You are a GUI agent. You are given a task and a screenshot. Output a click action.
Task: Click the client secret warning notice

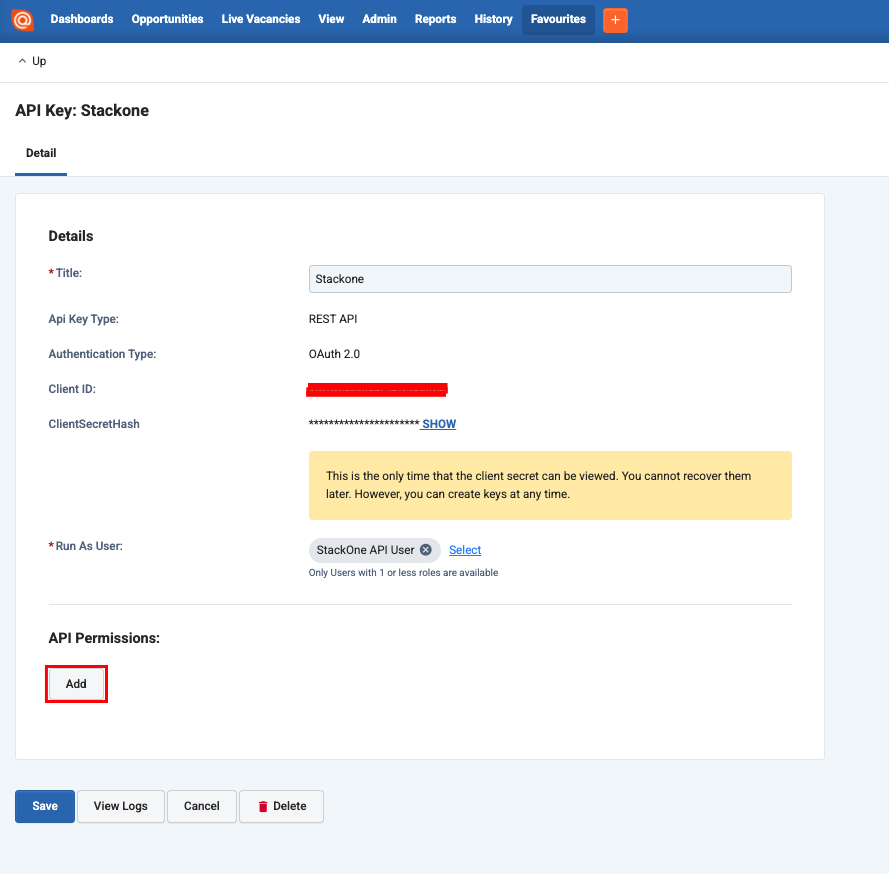tap(550, 485)
